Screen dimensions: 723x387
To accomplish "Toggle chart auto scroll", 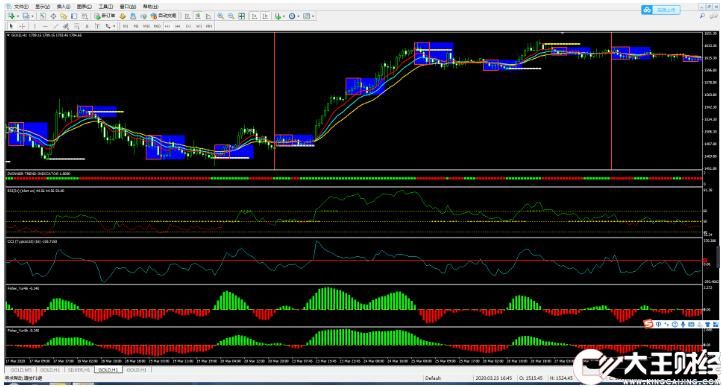I will click(x=254, y=16).
